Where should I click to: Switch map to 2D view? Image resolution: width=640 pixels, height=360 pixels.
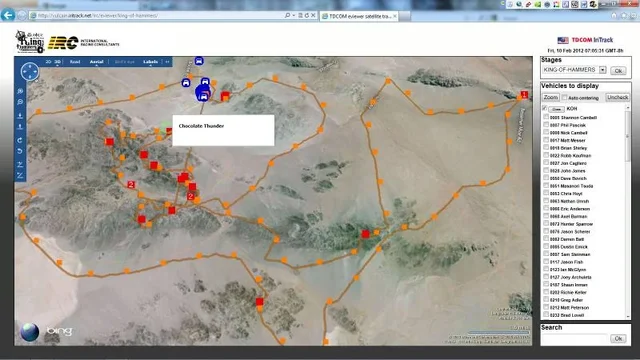[48, 62]
